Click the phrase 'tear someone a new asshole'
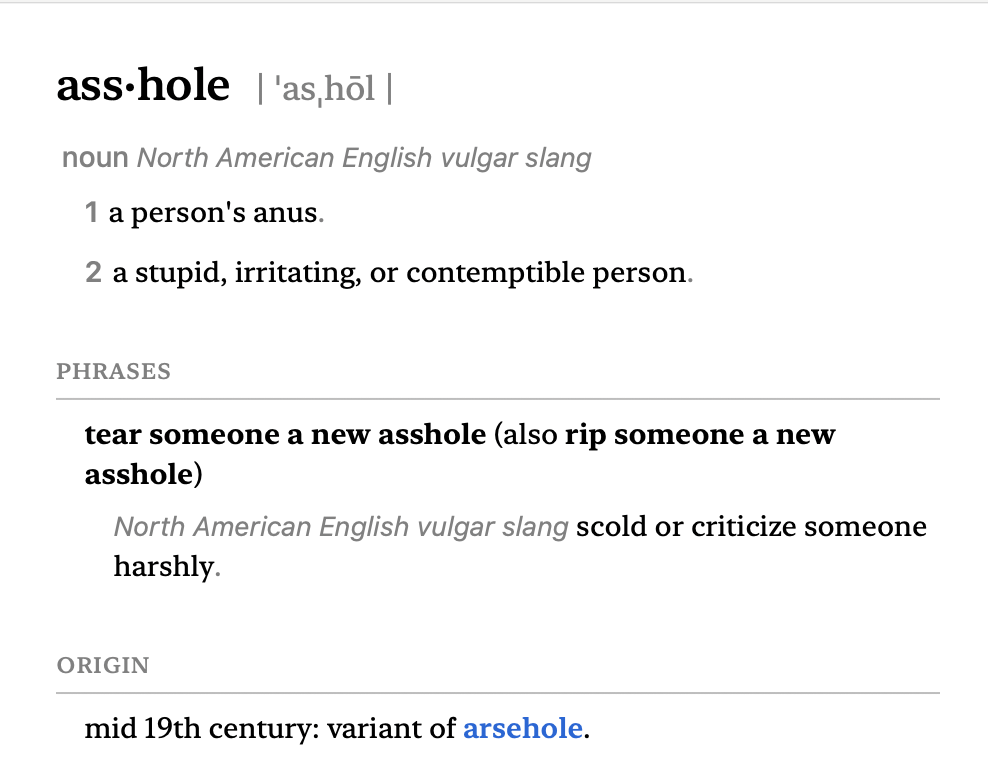The width and height of the screenshot is (988, 778). point(285,435)
